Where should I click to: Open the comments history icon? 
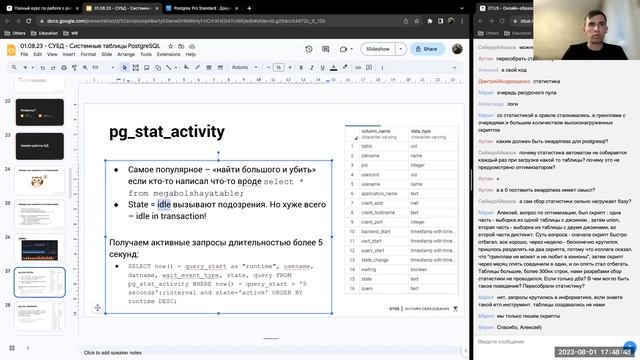pos(325,49)
